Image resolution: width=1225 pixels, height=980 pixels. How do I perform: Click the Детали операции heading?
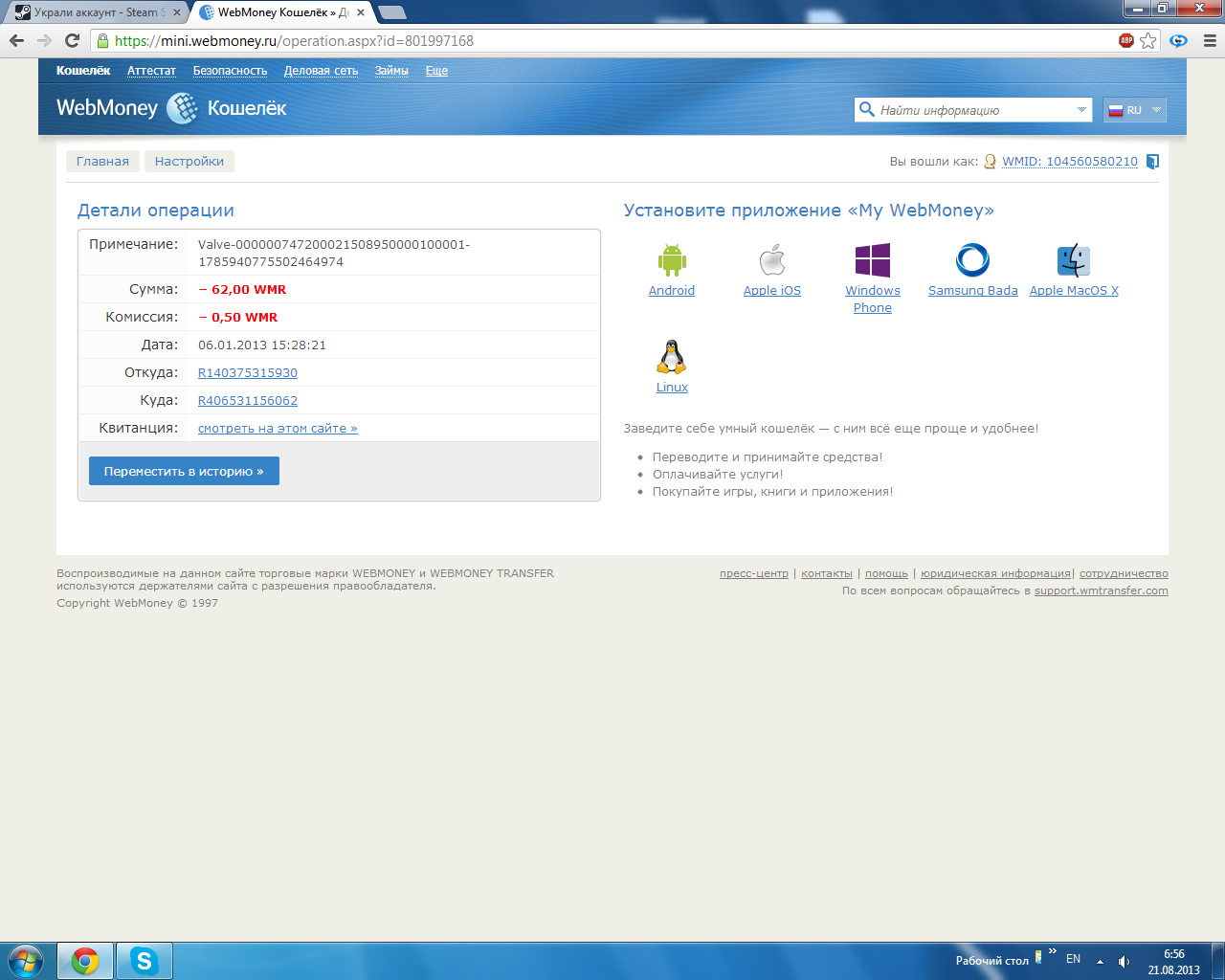tap(156, 211)
